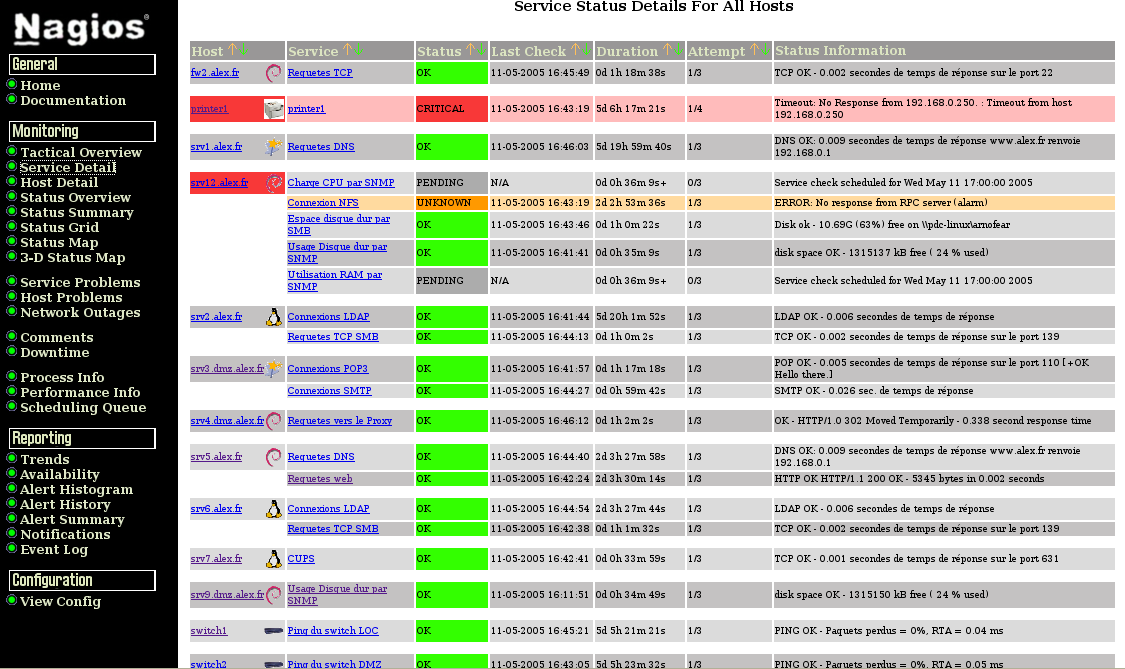Viewport: 1125px width, 669px height.
Task: Open View Config under Configuration
Action: pyautogui.click(x=60, y=602)
